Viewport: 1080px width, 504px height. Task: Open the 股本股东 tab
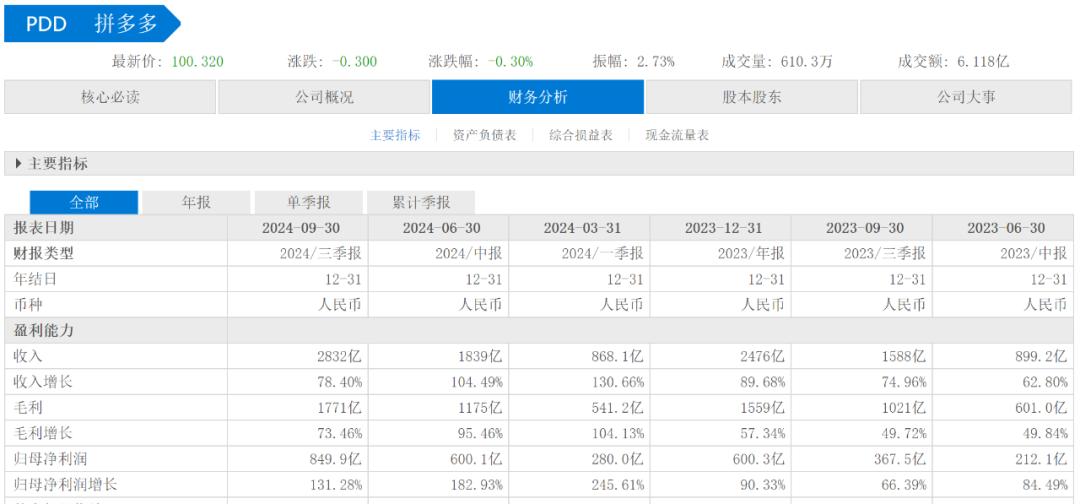tap(752, 97)
